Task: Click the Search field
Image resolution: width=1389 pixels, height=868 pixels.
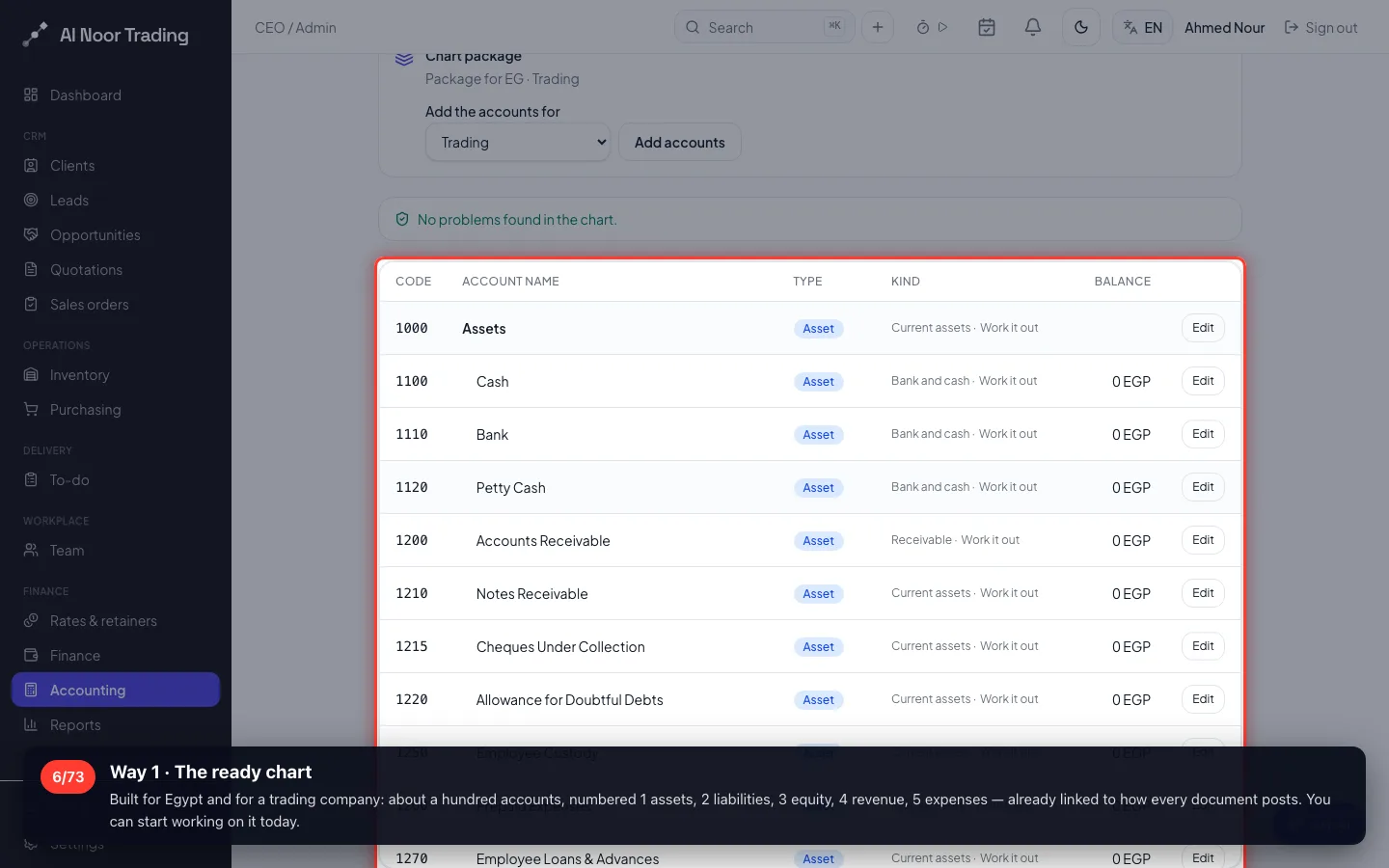Action: point(764,27)
